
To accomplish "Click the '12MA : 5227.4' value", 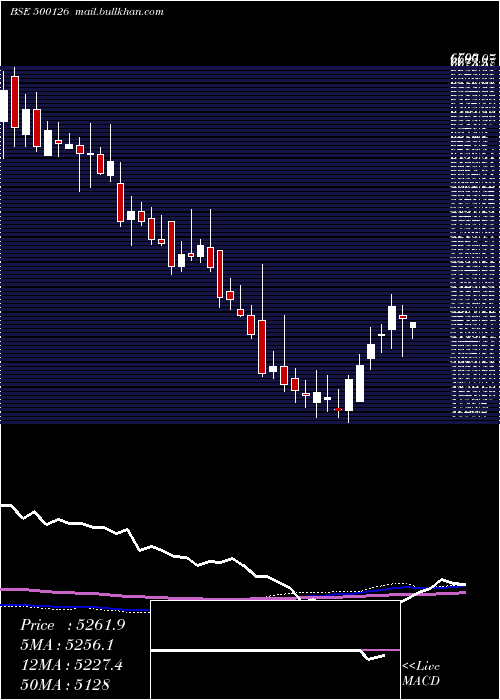I will (x=71, y=665).
